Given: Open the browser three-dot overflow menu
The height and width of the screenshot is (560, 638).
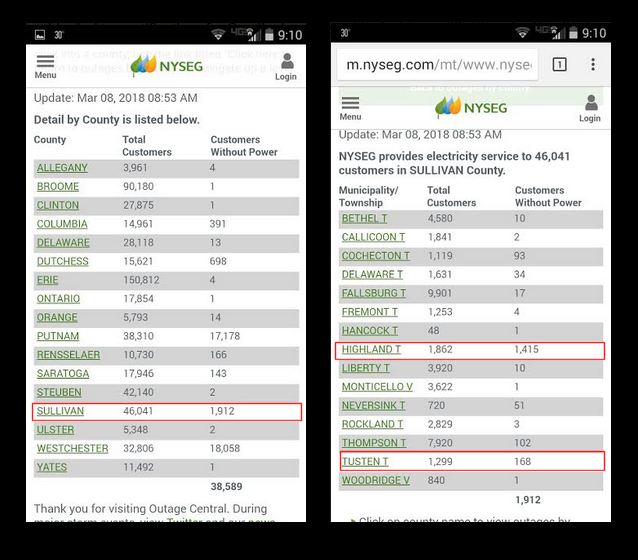Looking at the screenshot, I should [593, 64].
